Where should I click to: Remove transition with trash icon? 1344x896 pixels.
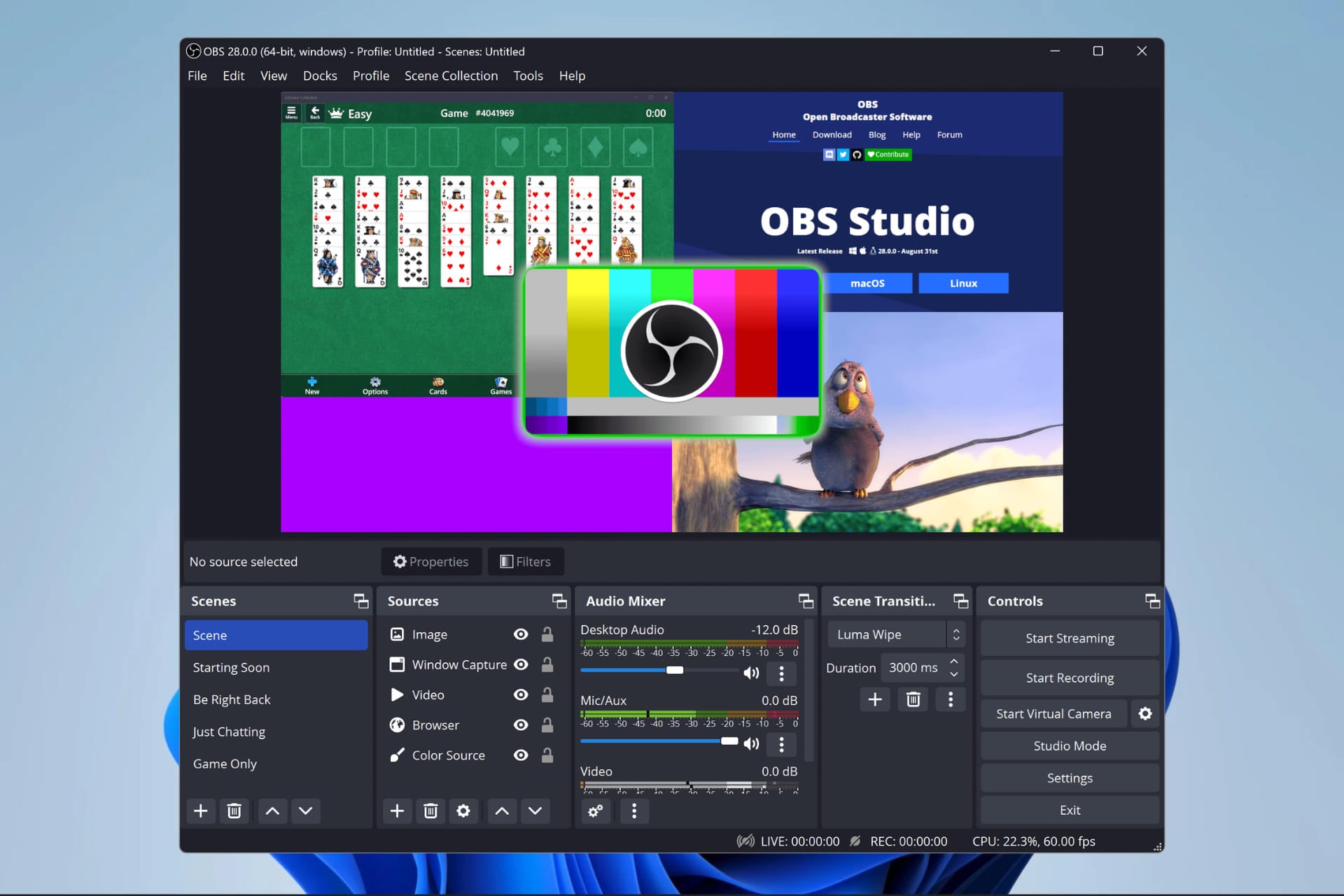(x=913, y=699)
